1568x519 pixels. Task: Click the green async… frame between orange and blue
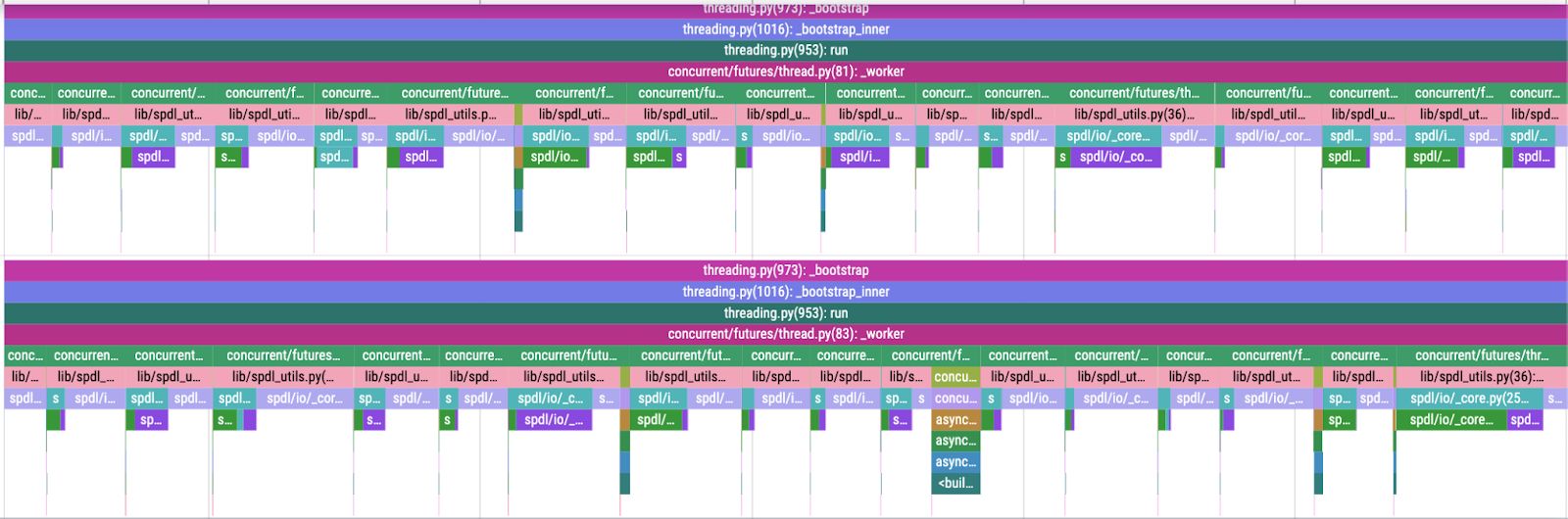(x=955, y=441)
